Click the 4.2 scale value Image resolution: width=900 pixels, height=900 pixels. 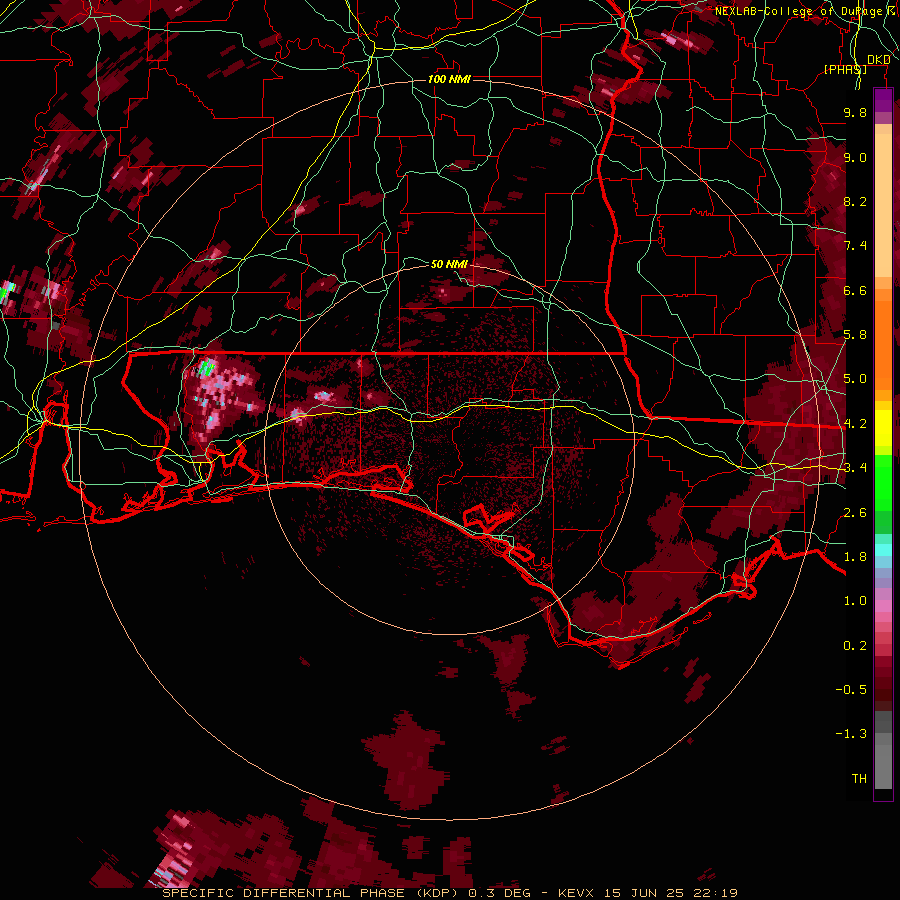(855, 424)
